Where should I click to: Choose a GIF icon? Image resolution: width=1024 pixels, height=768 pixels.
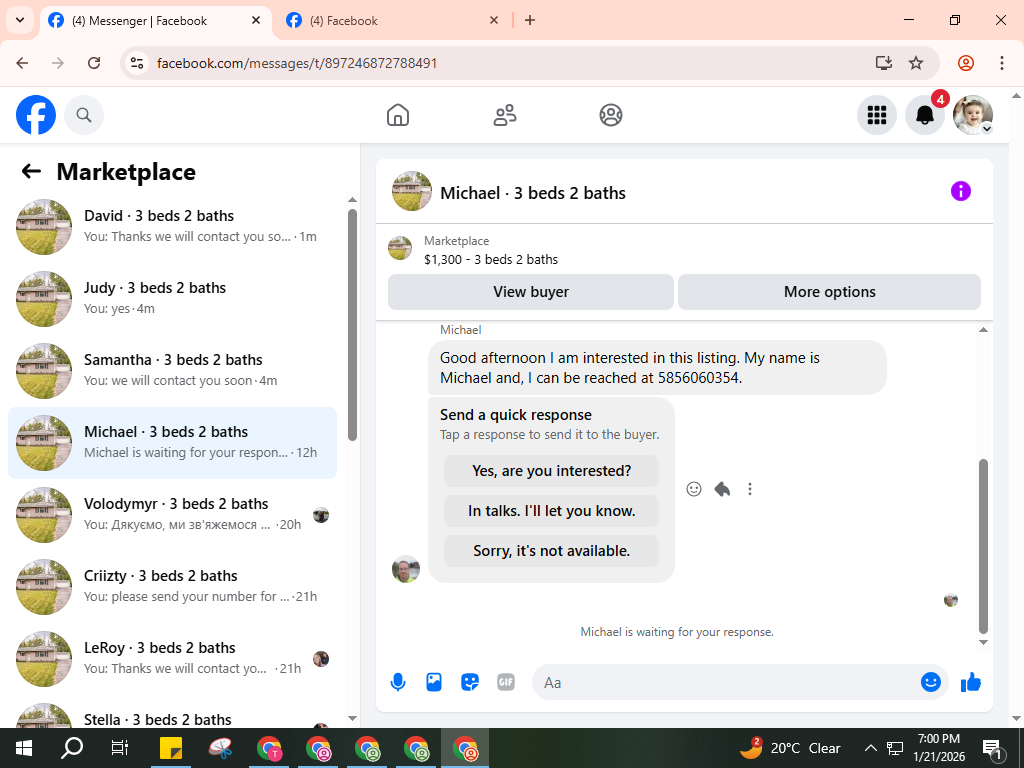click(x=505, y=682)
